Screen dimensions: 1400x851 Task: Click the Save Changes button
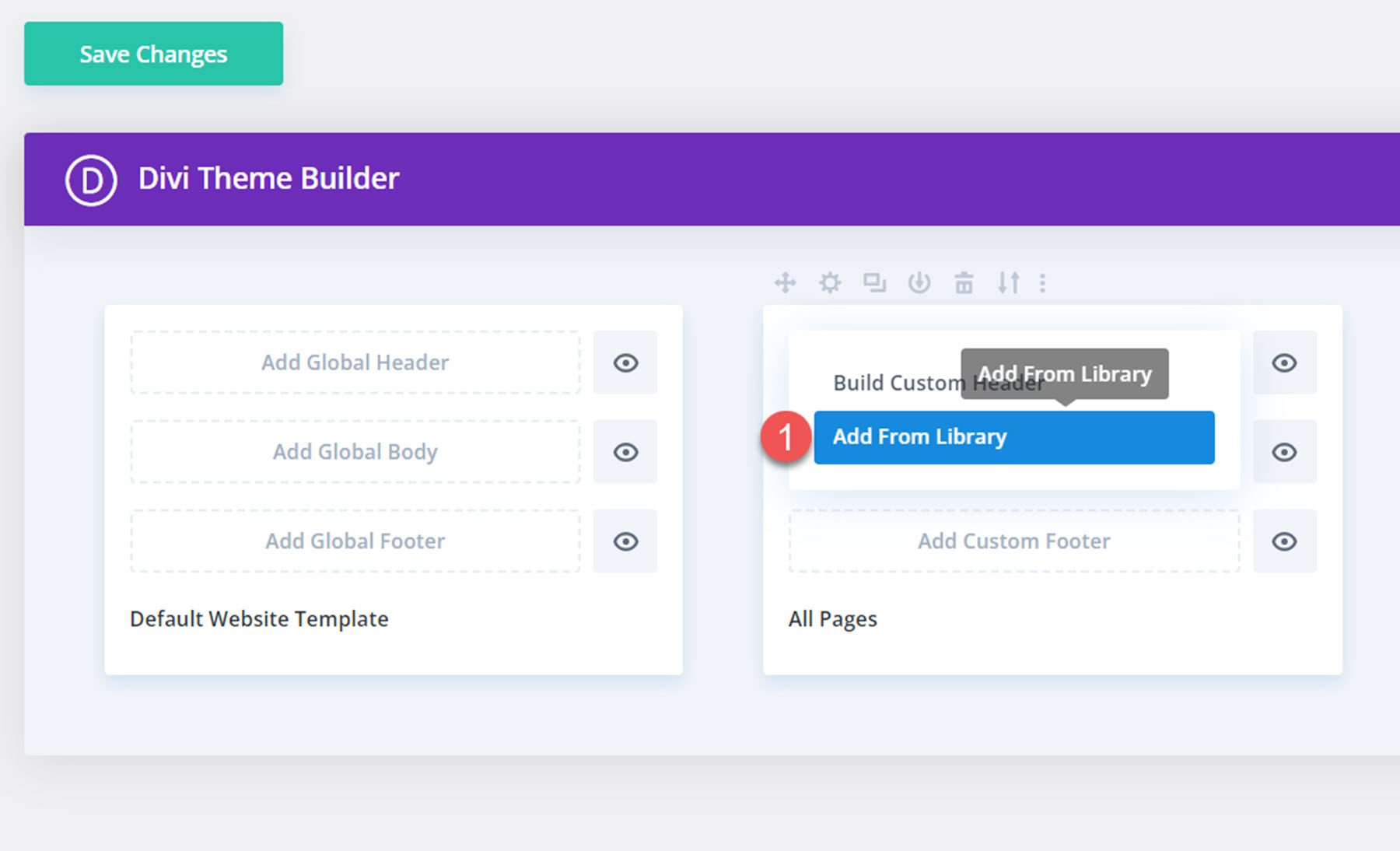point(152,53)
